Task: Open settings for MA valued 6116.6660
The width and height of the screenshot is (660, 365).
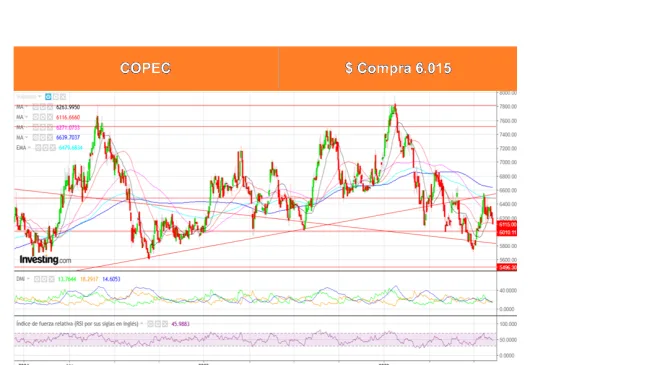Action: [36, 117]
